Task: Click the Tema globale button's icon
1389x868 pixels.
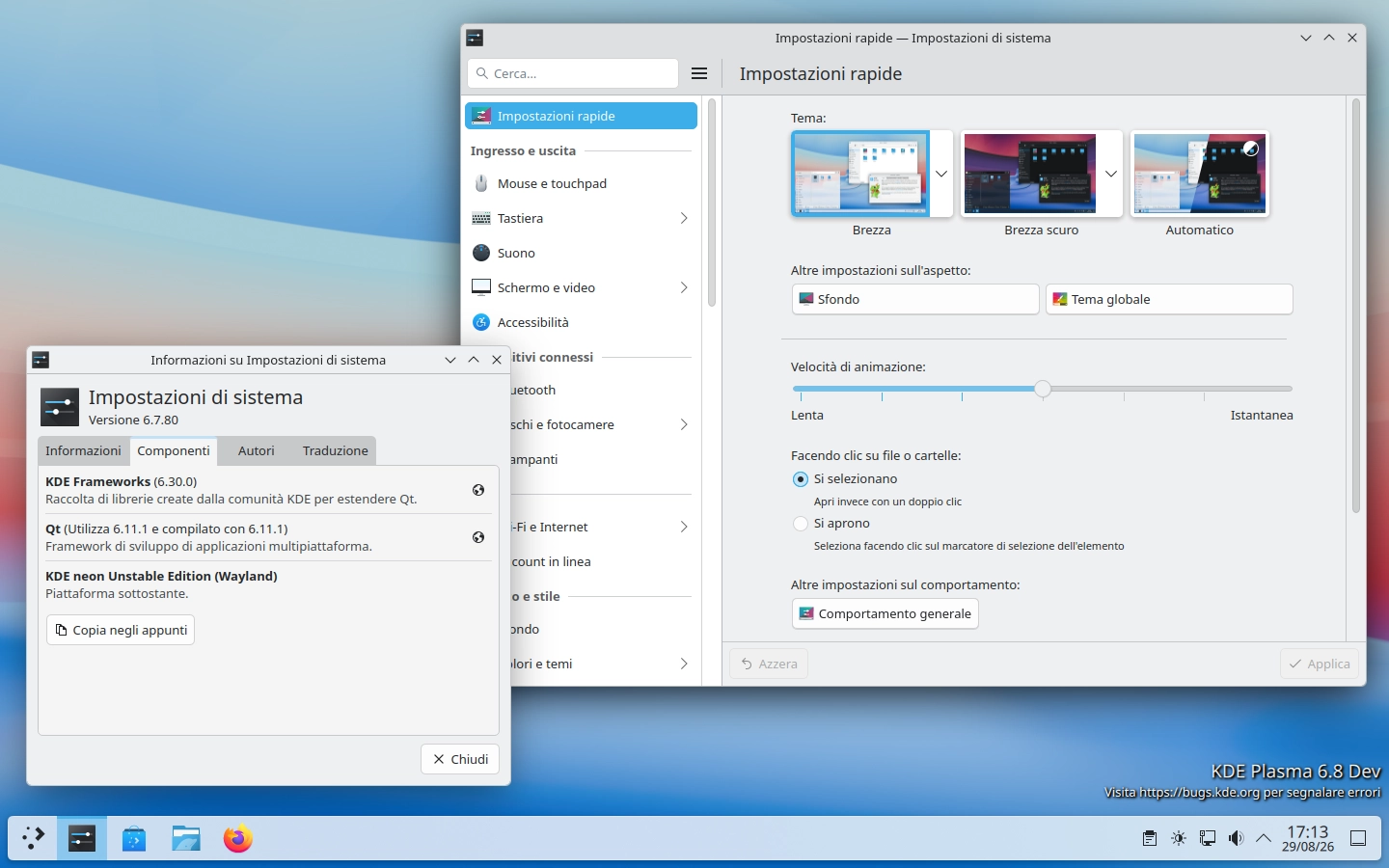Action: coord(1060,299)
